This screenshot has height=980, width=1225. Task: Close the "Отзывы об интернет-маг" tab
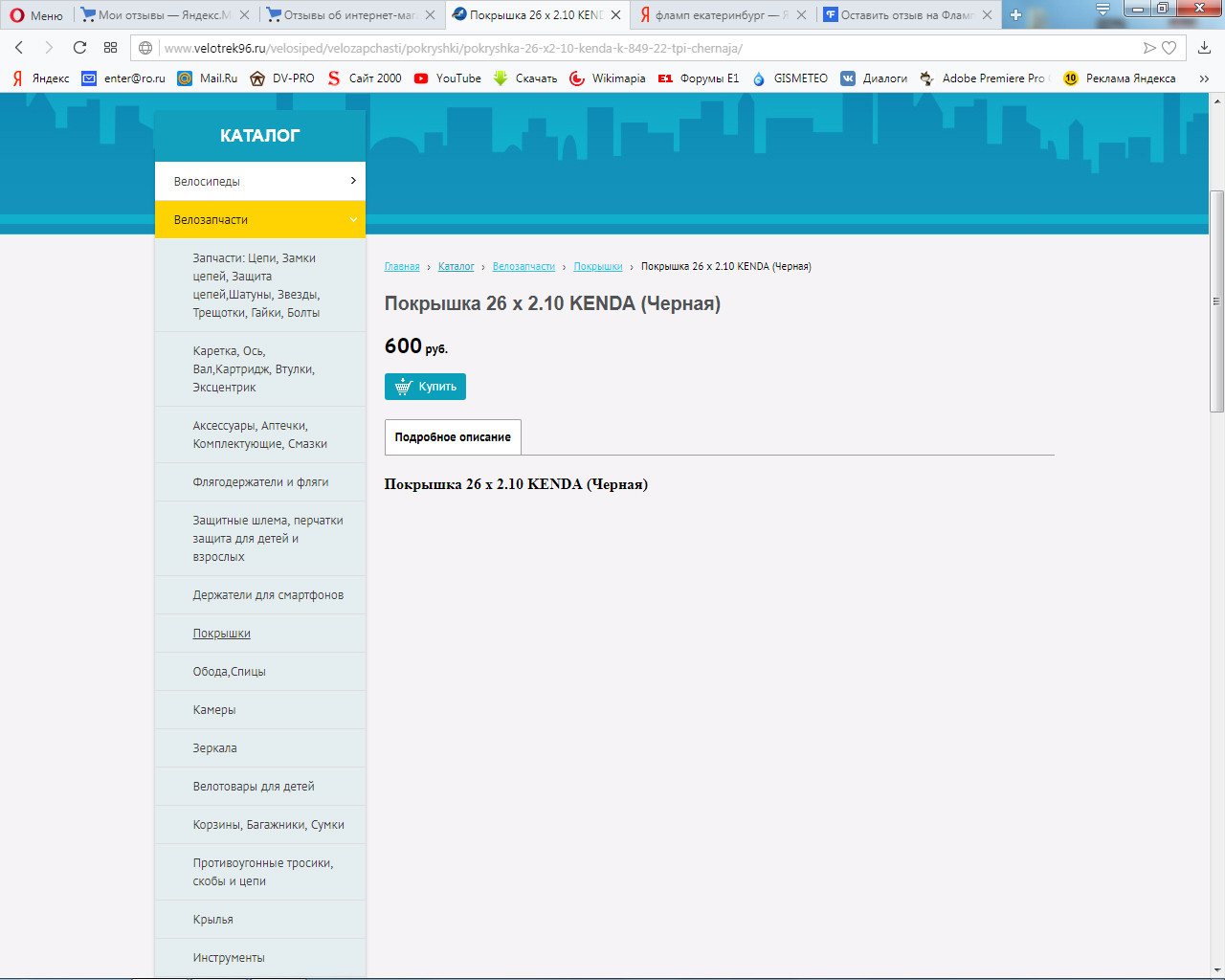coord(430,15)
